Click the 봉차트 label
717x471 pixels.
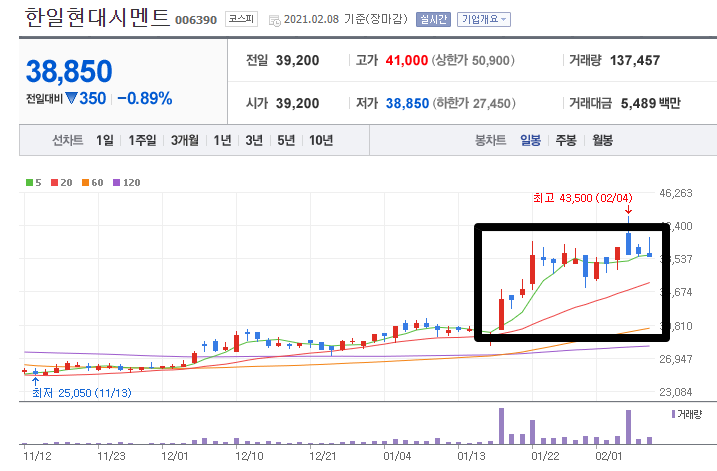(x=490, y=140)
